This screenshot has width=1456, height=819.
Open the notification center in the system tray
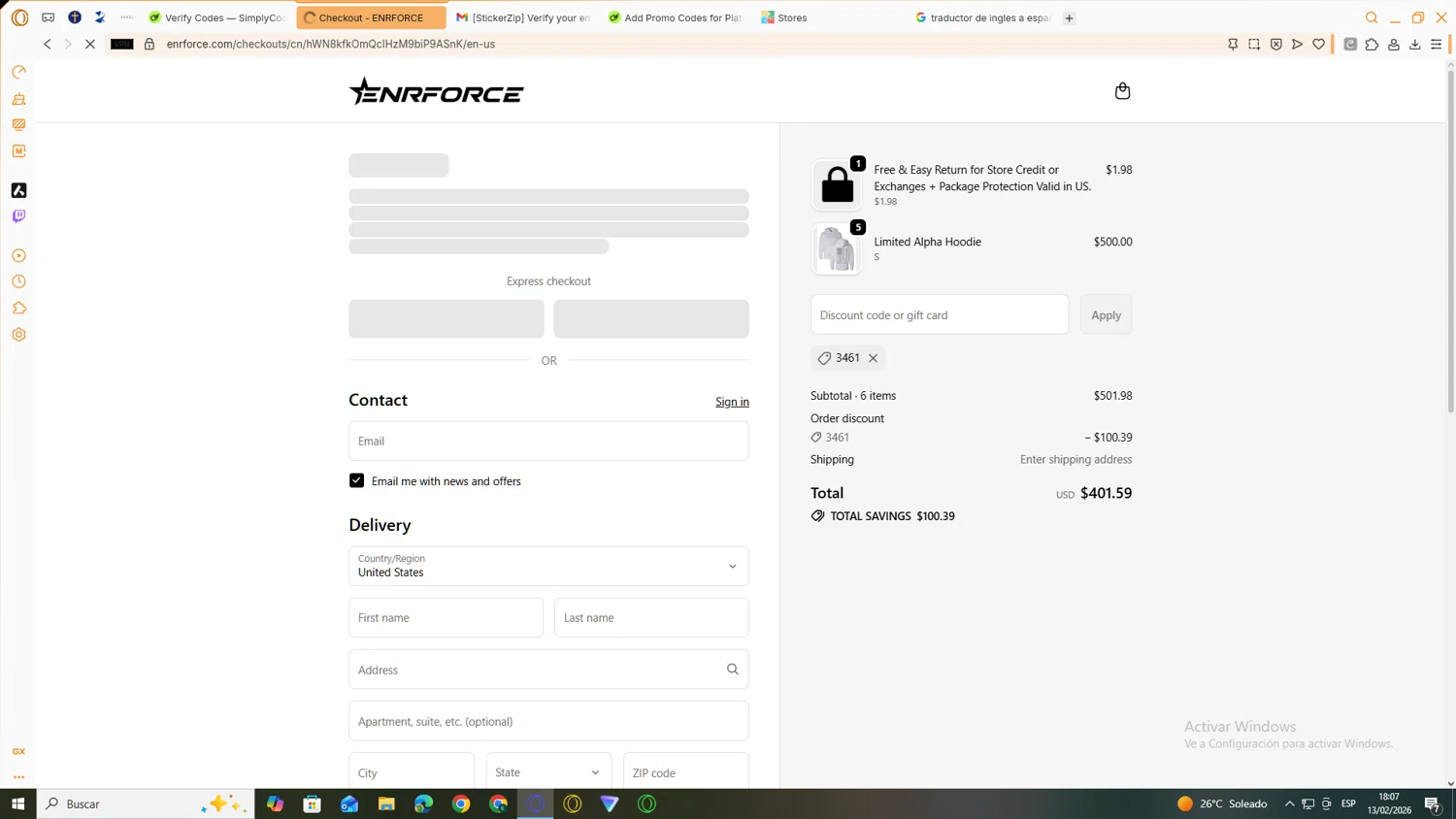pos(1433,803)
